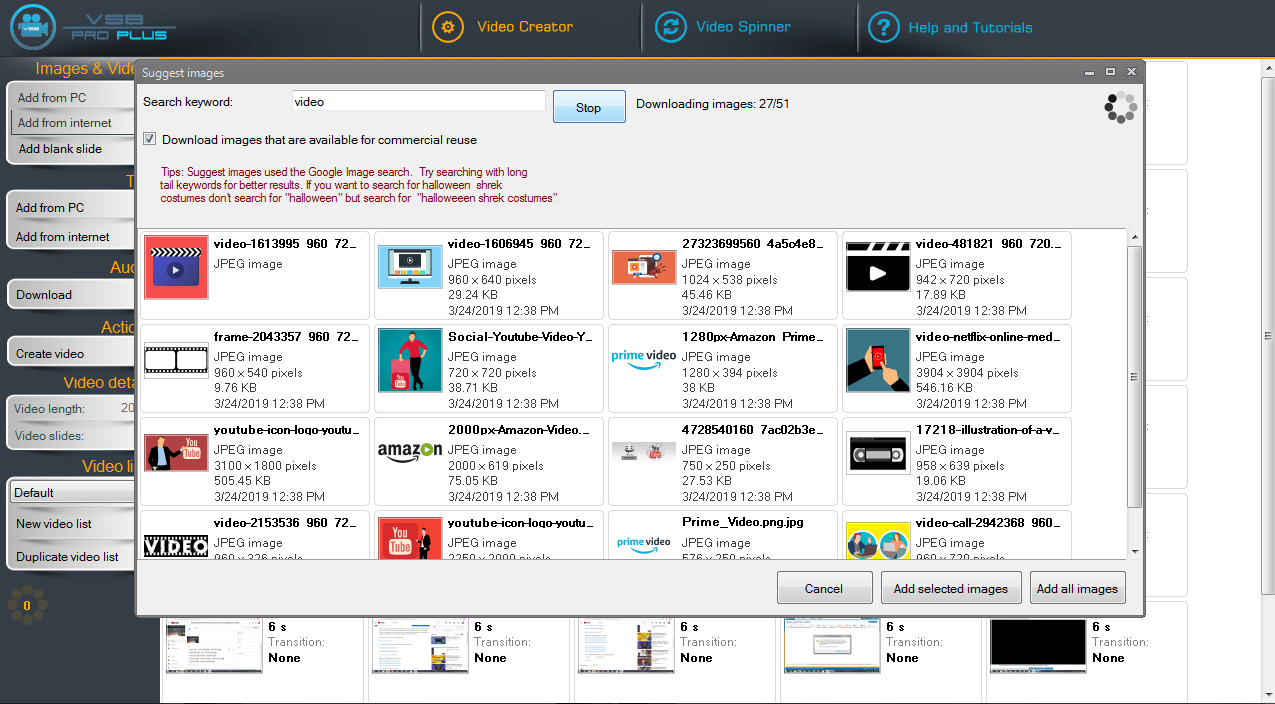Select the video-netflix-online-media thumbnail
The height and width of the screenshot is (704, 1275).
pos(878,360)
